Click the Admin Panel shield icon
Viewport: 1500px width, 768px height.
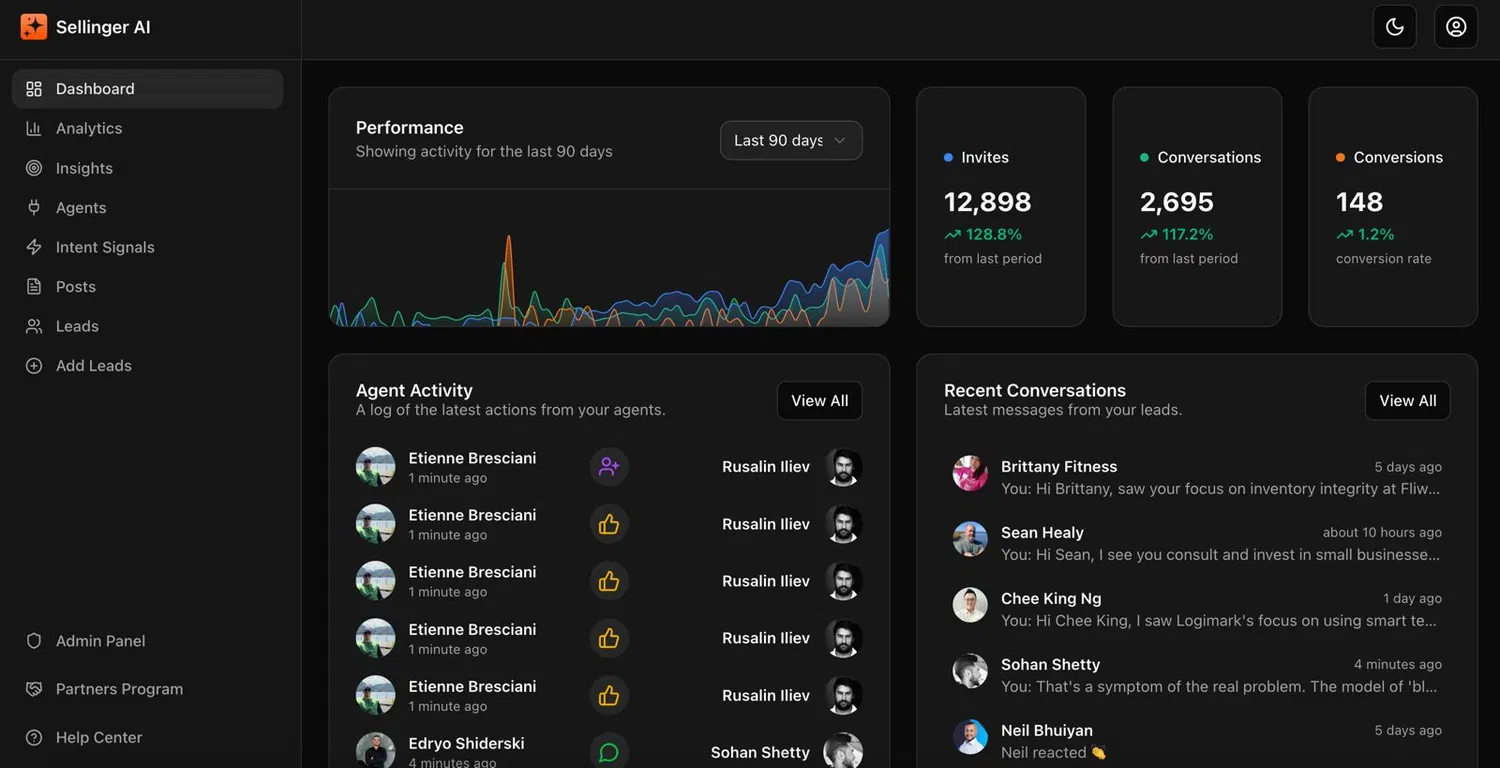click(x=34, y=641)
